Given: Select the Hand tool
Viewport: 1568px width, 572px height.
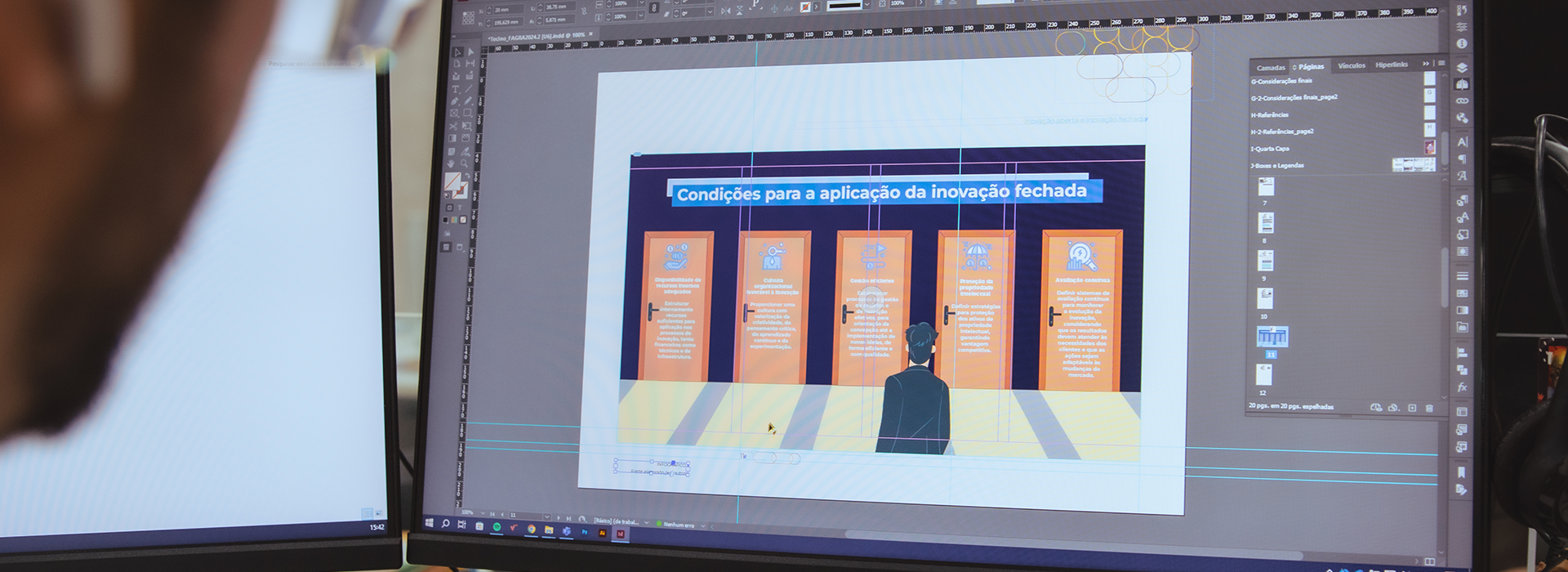Looking at the screenshot, I should click(x=451, y=163).
